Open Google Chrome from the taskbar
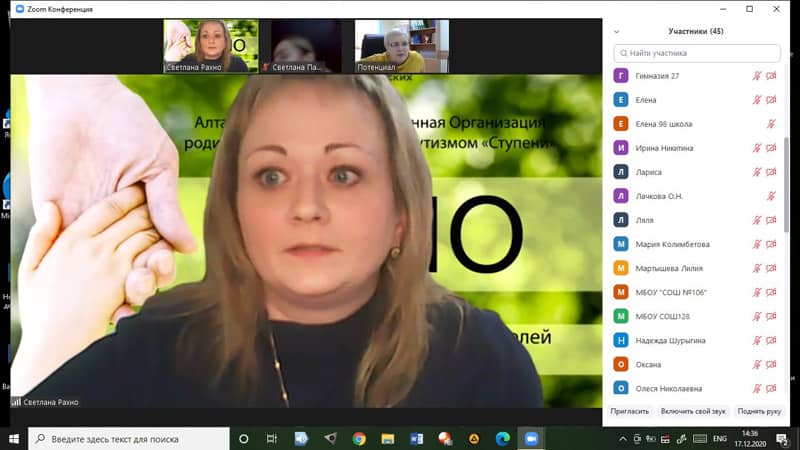800x450 pixels. click(359, 439)
